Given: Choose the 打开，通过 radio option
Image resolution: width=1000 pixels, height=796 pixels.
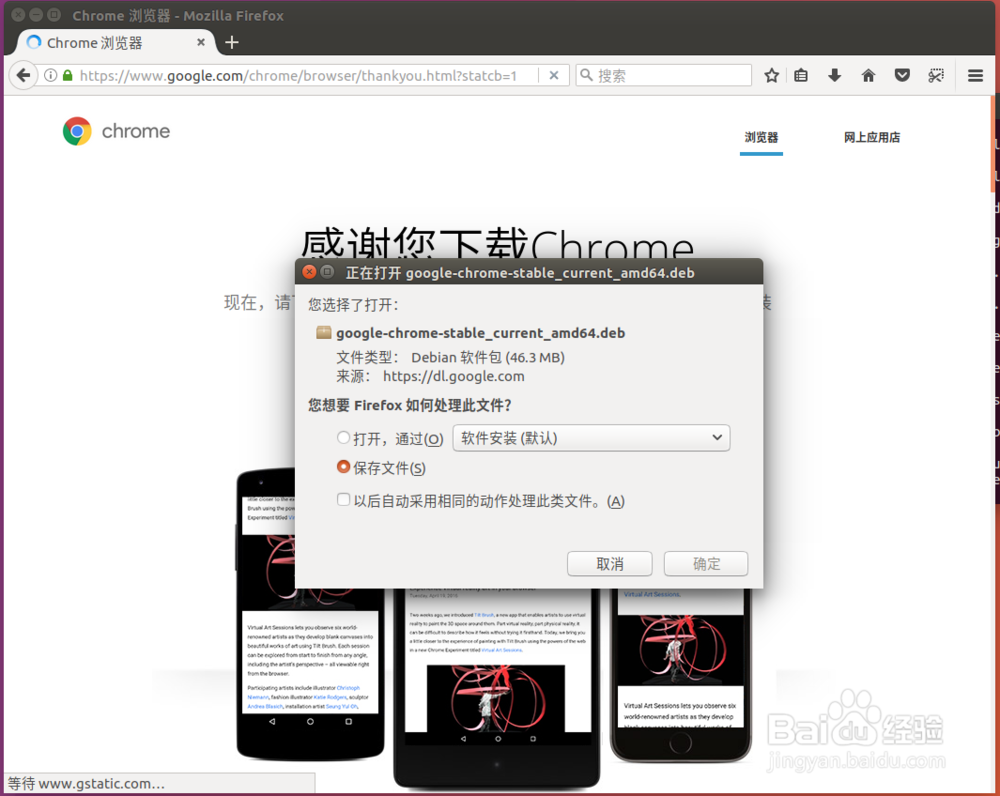Looking at the screenshot, I should (x=343, y=438).
